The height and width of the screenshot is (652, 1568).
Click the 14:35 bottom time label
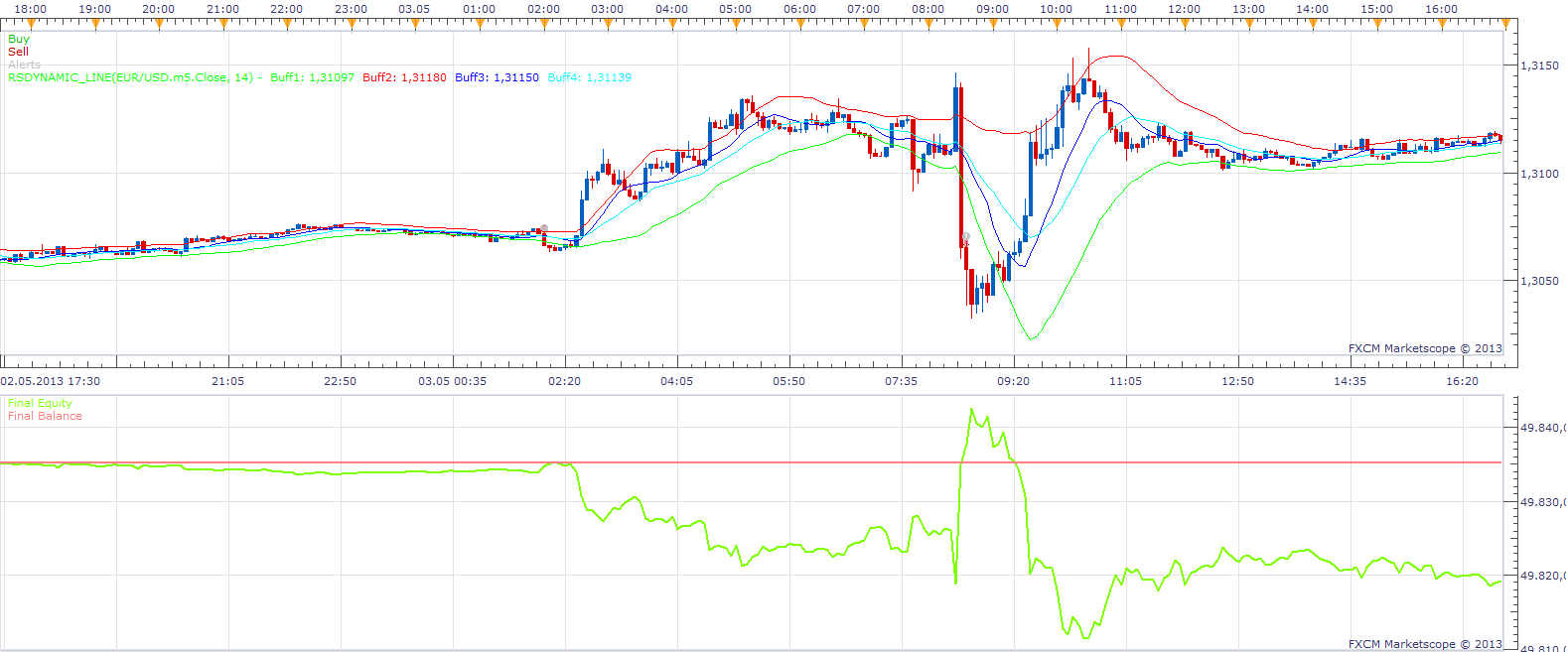[1350, 381]
